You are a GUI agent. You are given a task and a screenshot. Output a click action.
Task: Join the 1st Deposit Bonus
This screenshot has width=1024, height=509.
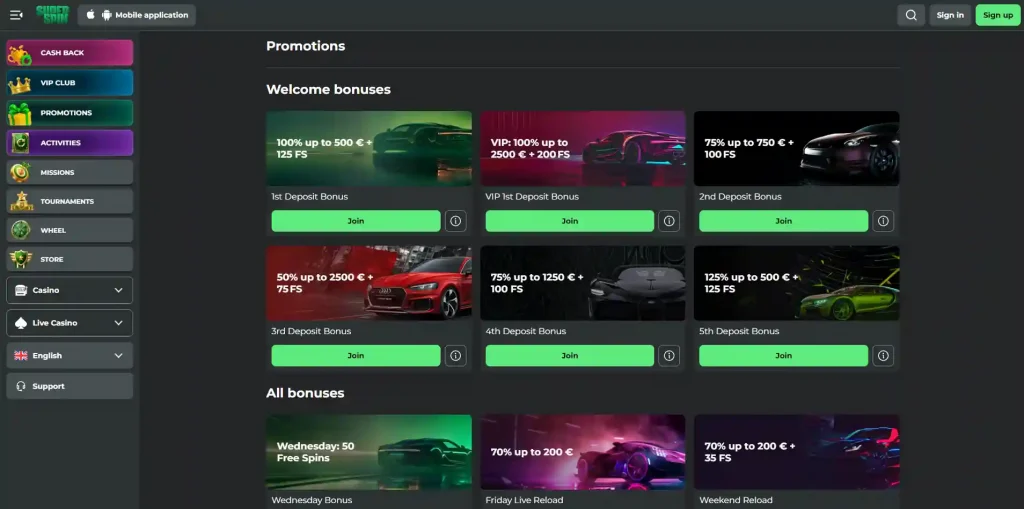pos(356,221)
